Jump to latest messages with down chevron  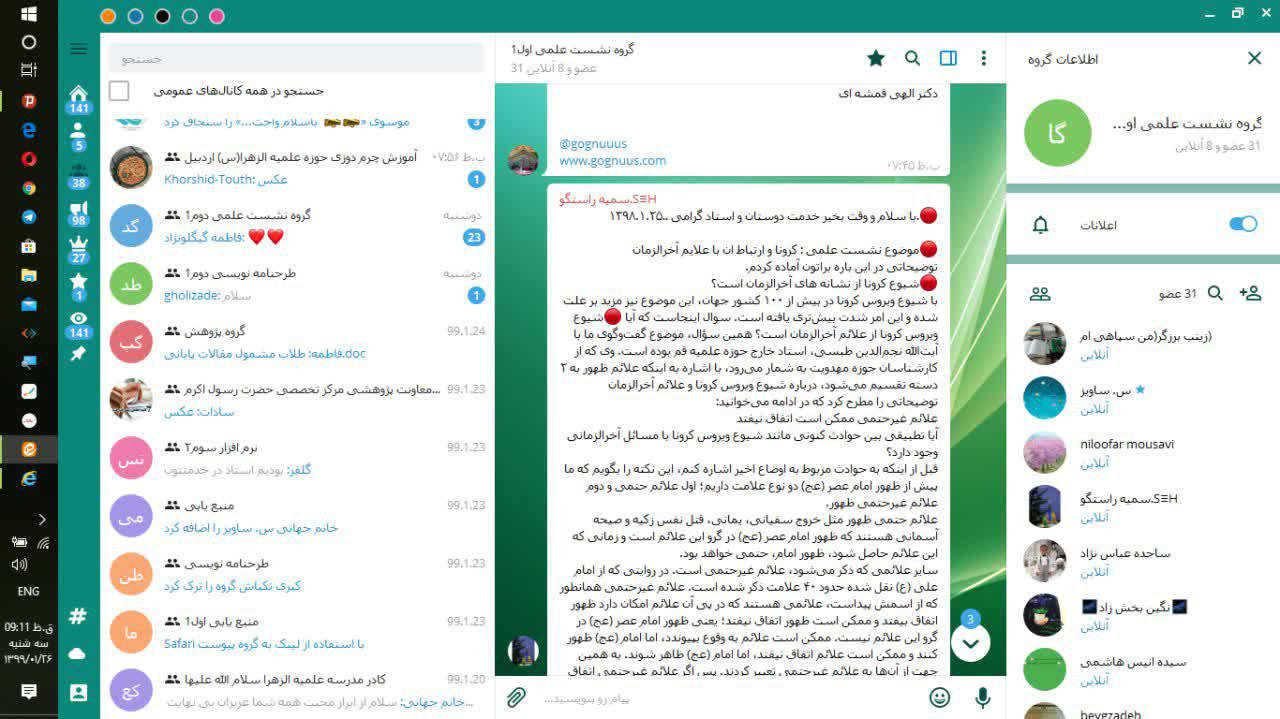970,642
